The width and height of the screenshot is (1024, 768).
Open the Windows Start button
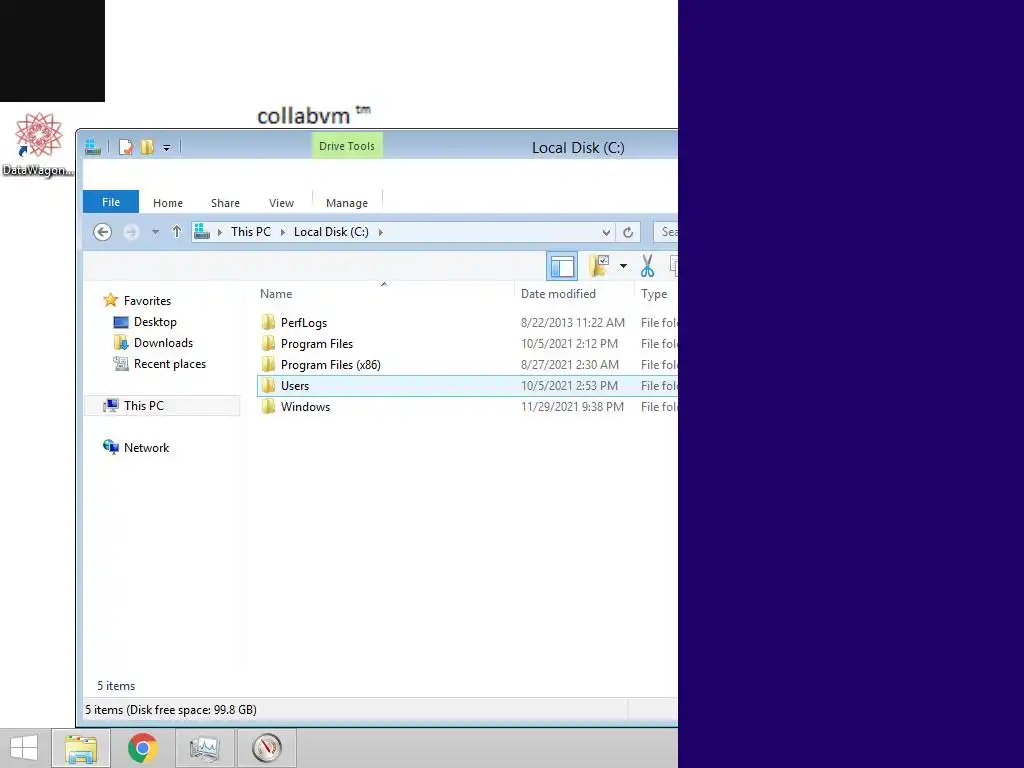coord(24,748)
